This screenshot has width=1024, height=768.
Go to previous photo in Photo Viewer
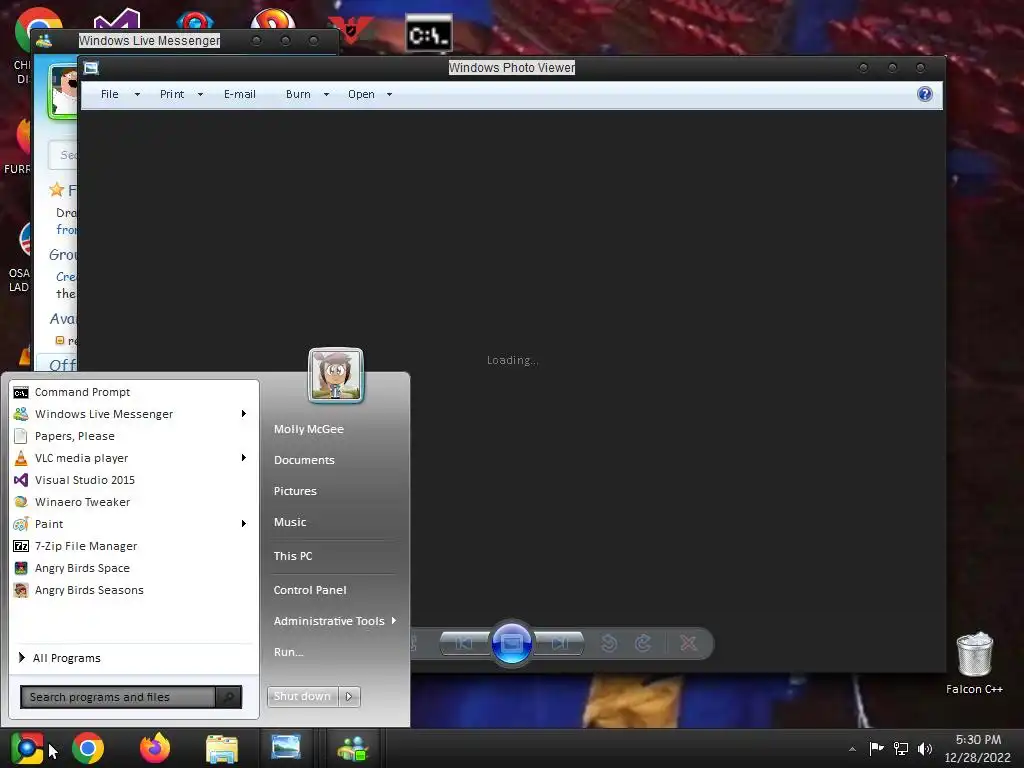464,643
